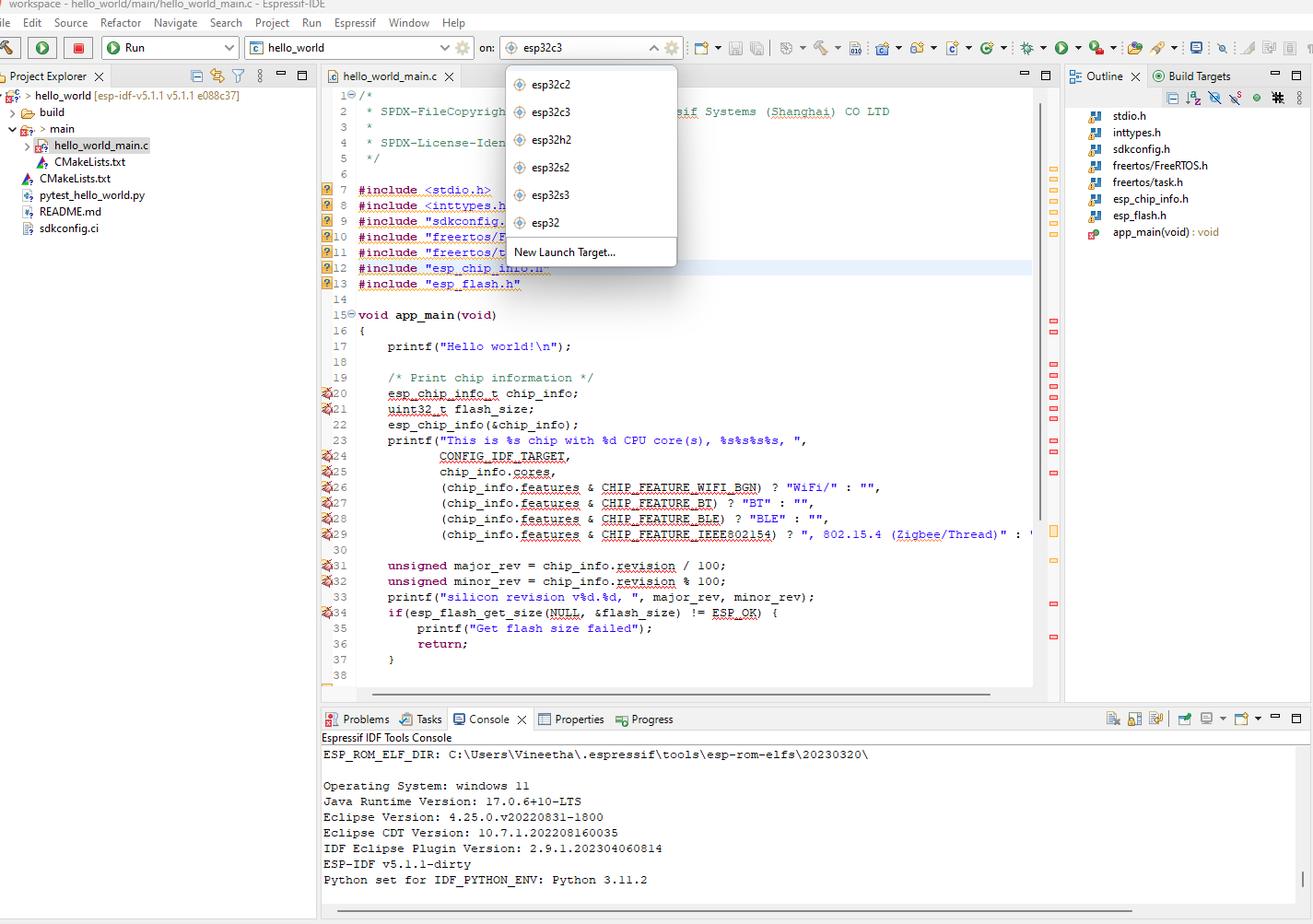
Task: Click the error marker on line 20
Action: pos(327,393)
